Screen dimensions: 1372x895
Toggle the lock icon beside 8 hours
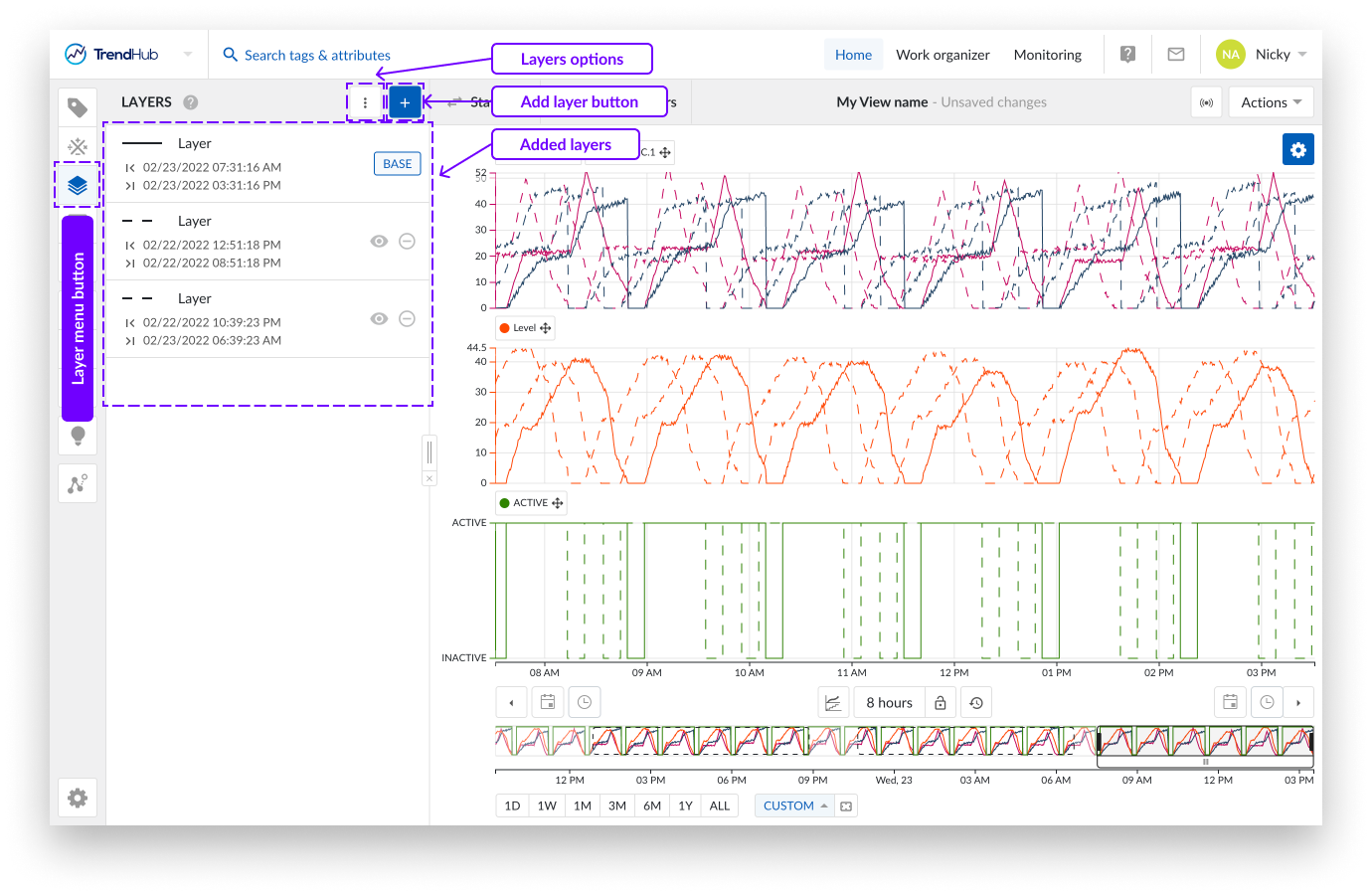click(941, 703)
